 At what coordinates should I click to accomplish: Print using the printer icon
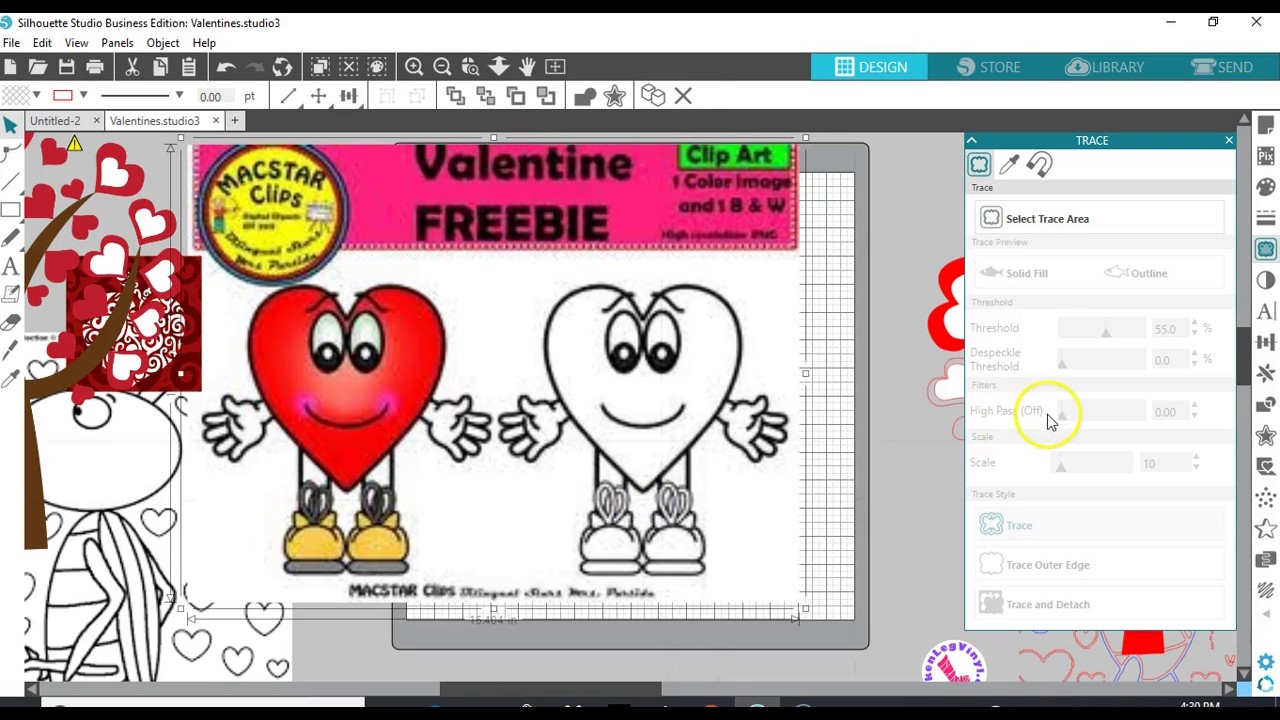tap(95, 67)
